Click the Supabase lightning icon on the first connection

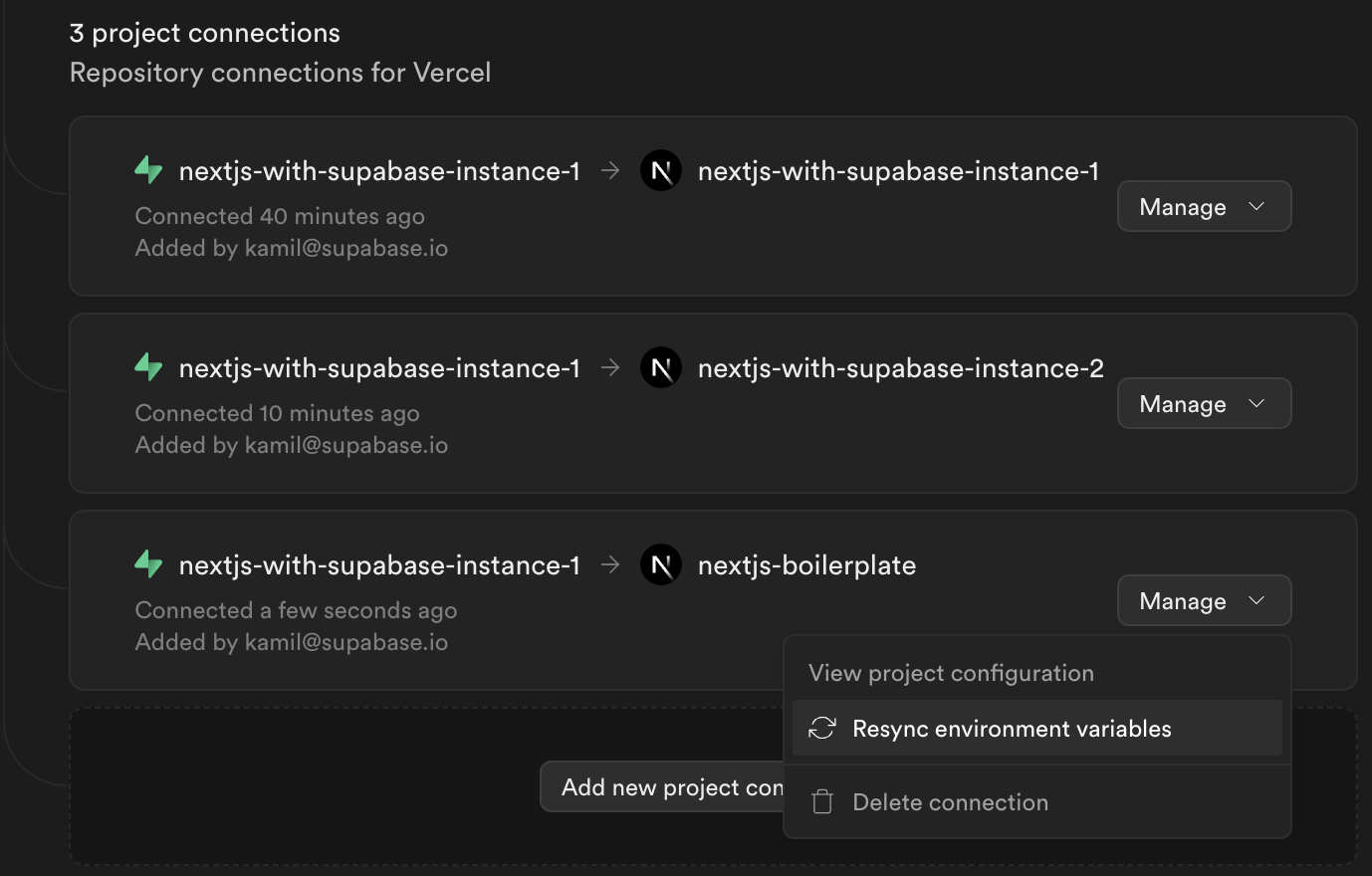pos(147,170)
